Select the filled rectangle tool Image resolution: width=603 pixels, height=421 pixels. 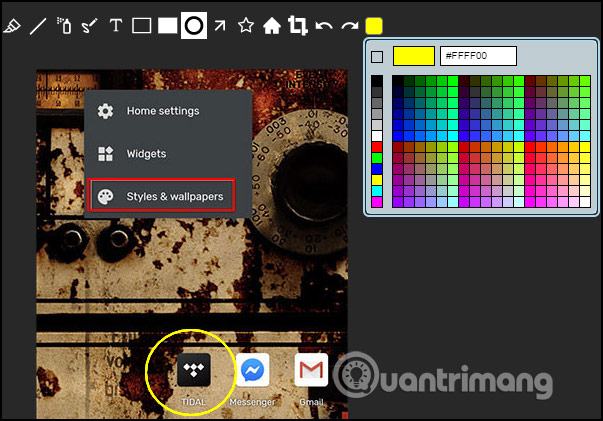[x=168, y=26]
